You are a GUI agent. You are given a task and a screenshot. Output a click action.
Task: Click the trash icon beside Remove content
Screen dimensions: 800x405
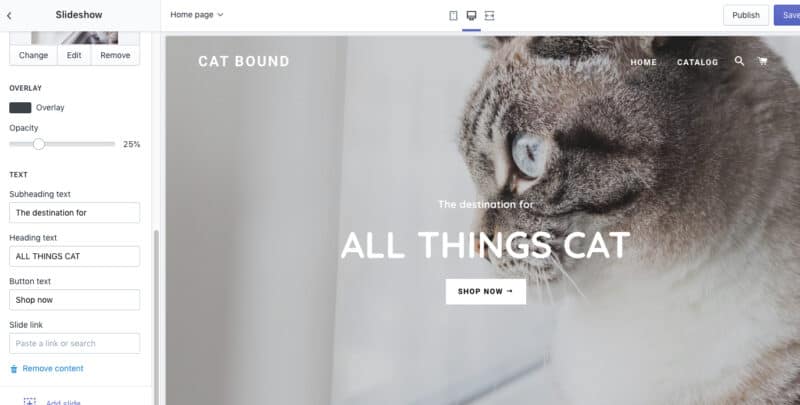[x=14, y=369]
